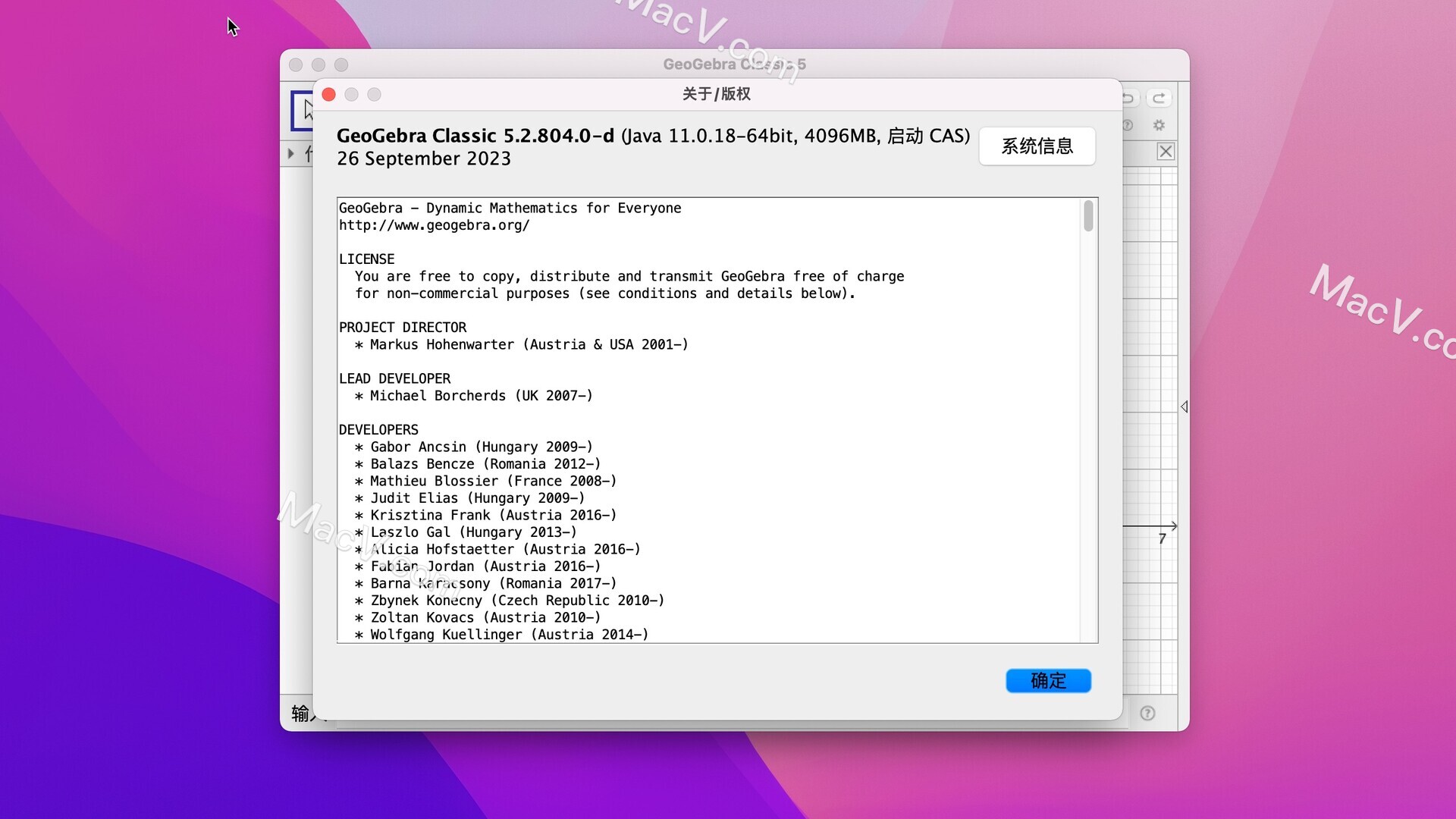Click the Markus Hohenwarter line
The width and height of the screenshot is (1456, 819).
(x=521, y=344)
